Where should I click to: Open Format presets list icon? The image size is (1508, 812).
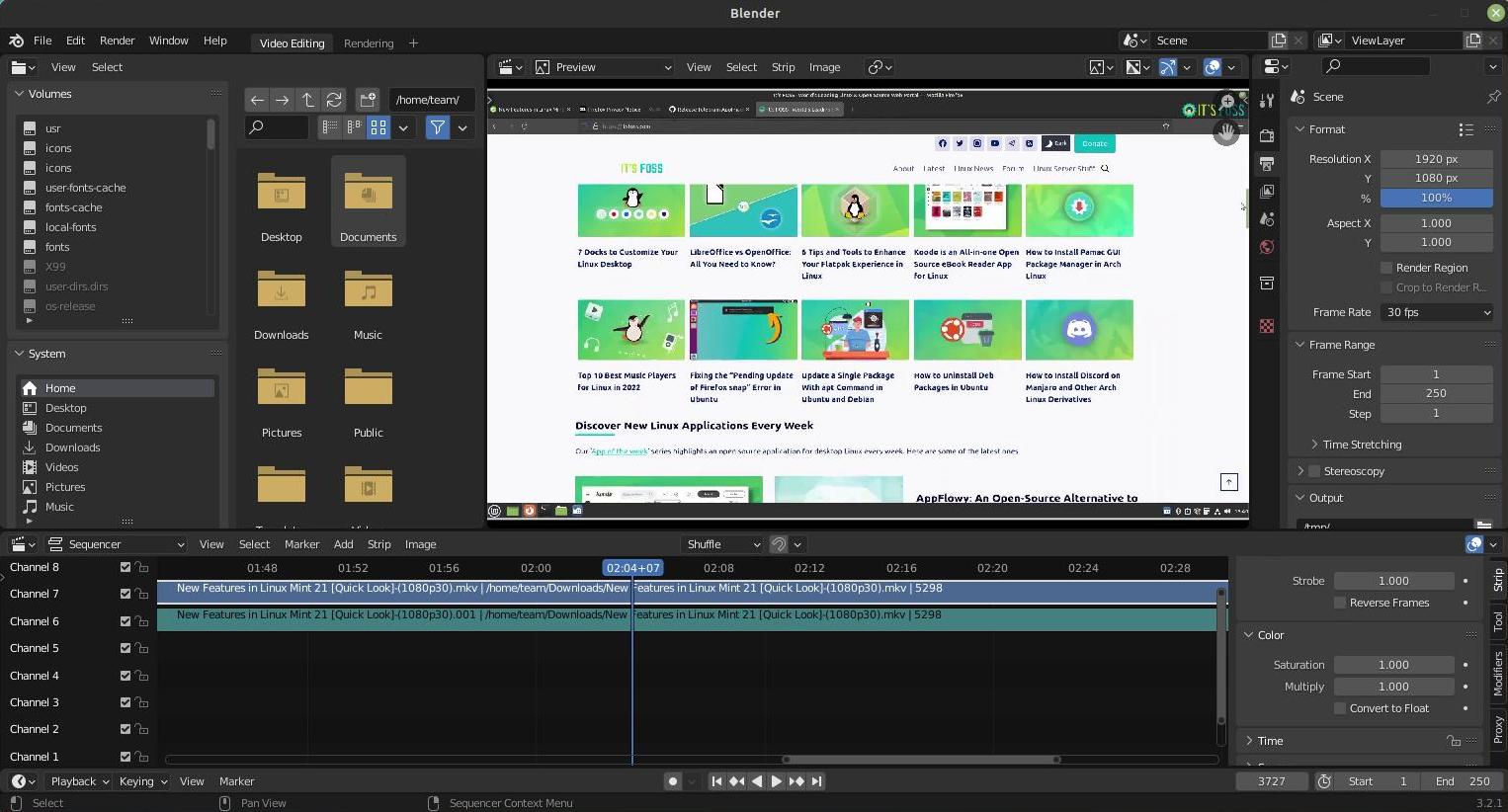(1466, 129)
